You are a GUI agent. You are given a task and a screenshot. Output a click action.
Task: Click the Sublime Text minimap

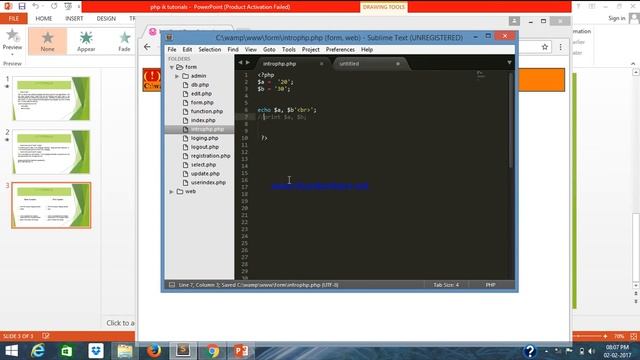coord(481,75)
